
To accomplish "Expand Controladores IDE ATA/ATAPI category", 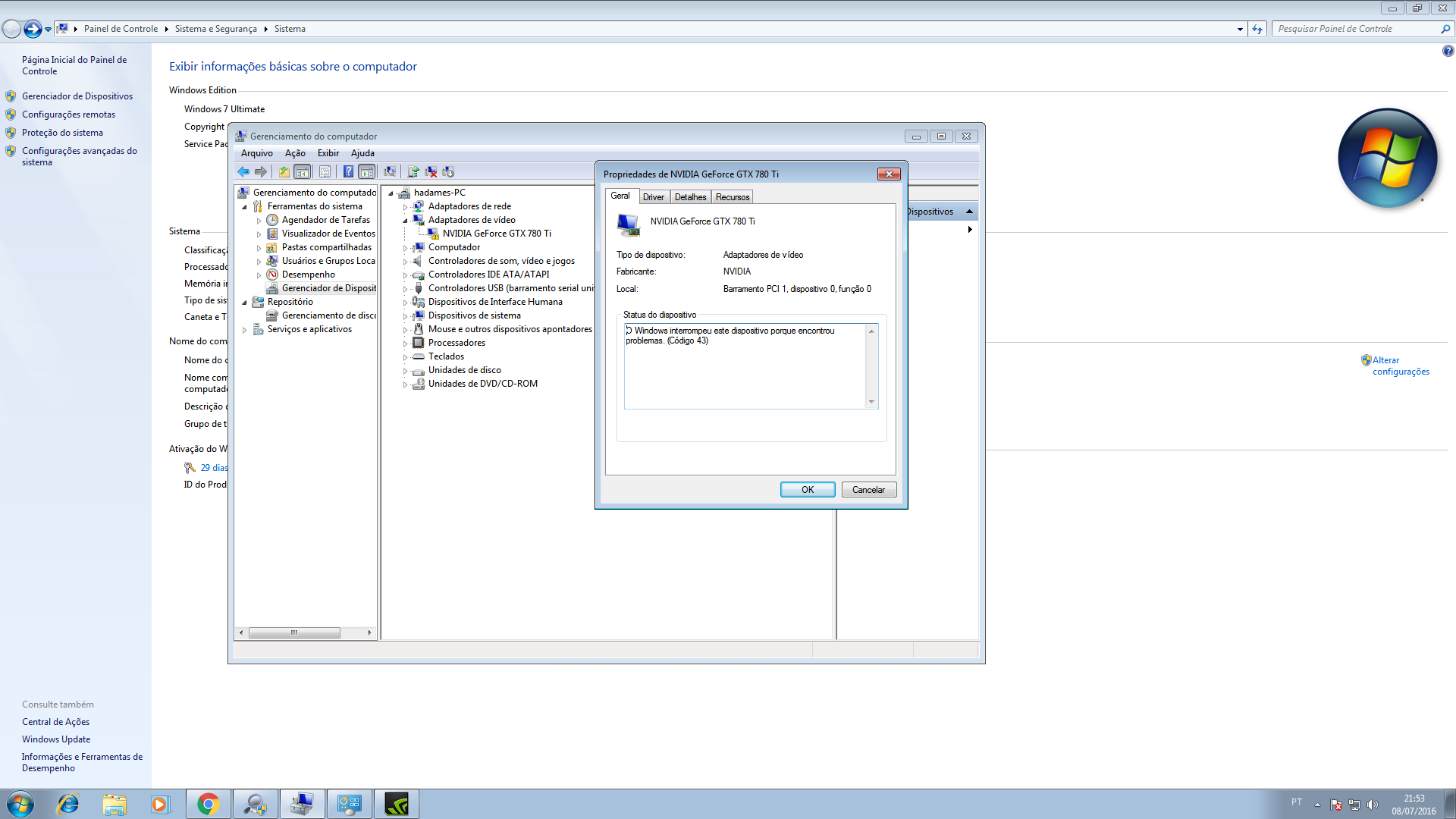I will pyautogui.click(x=405, y=275).
